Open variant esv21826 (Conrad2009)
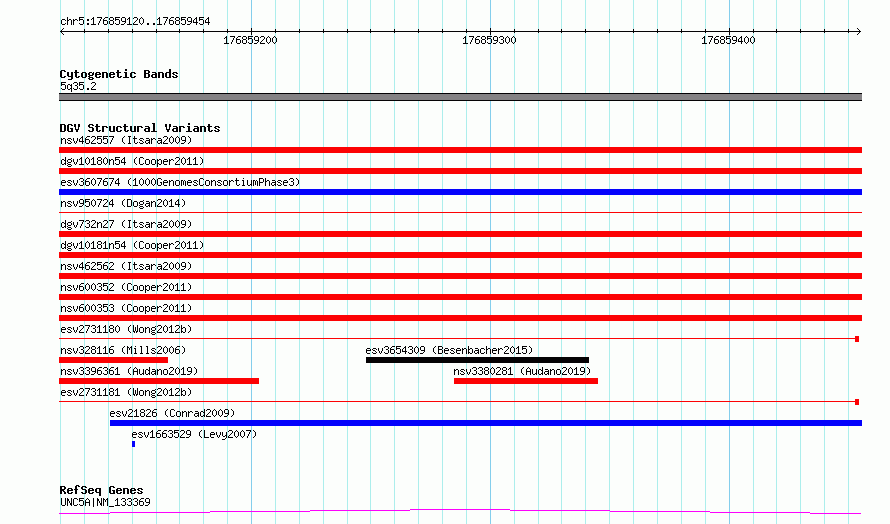Screen dimensions: 890x524 click(172, 413)
